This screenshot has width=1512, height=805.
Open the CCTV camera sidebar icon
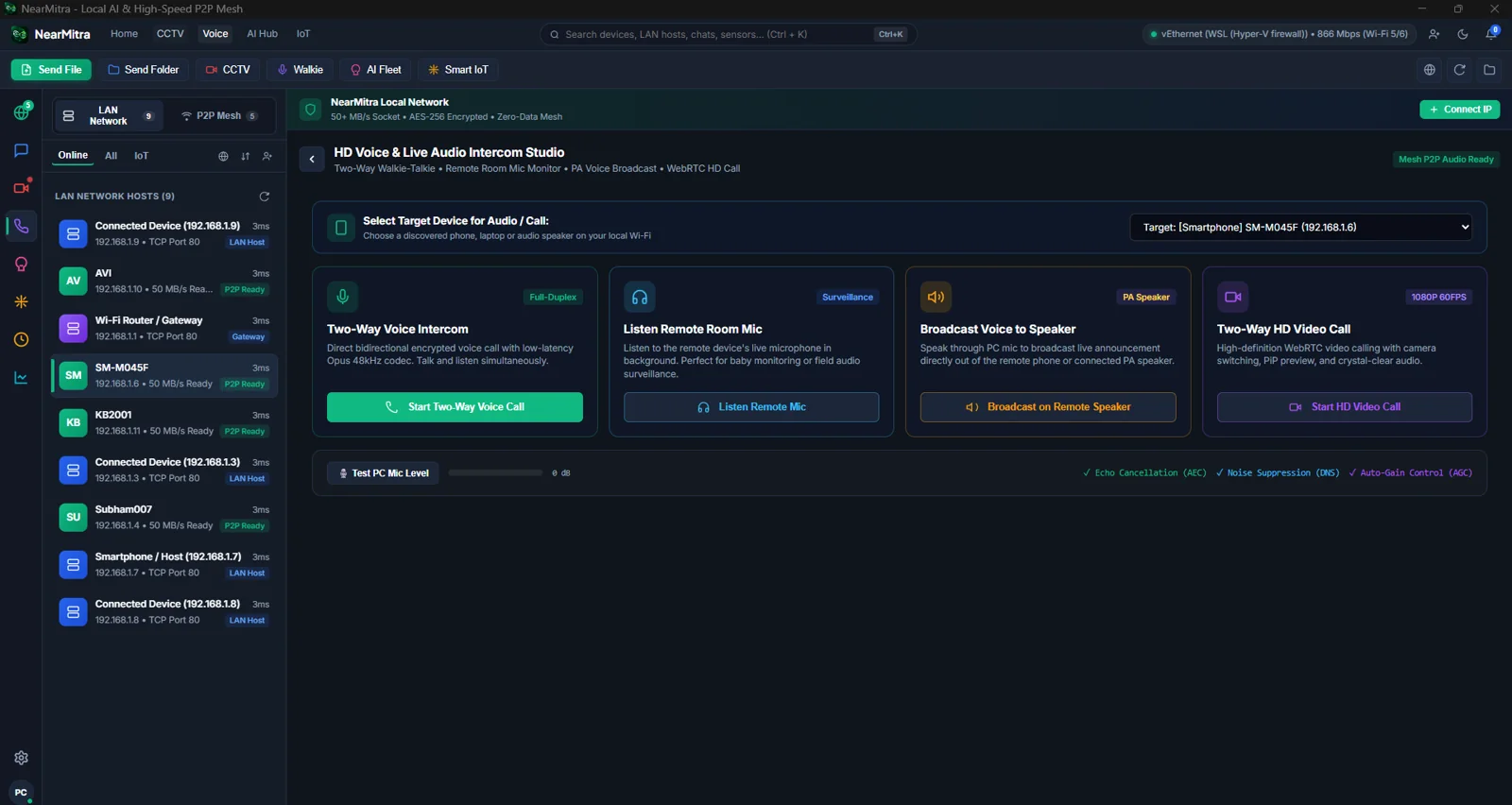(x=21, y=188)
